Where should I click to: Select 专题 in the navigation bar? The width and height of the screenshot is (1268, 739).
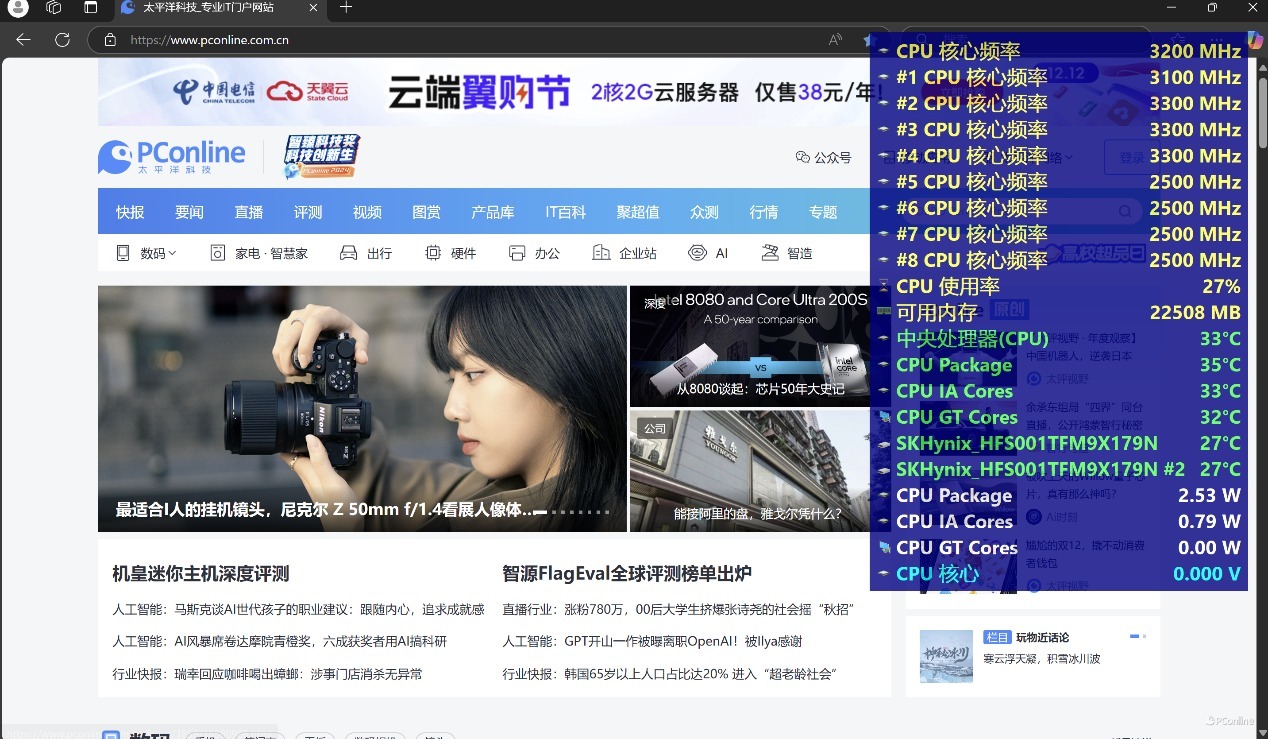pyautogui.click(x=823, y=212)
